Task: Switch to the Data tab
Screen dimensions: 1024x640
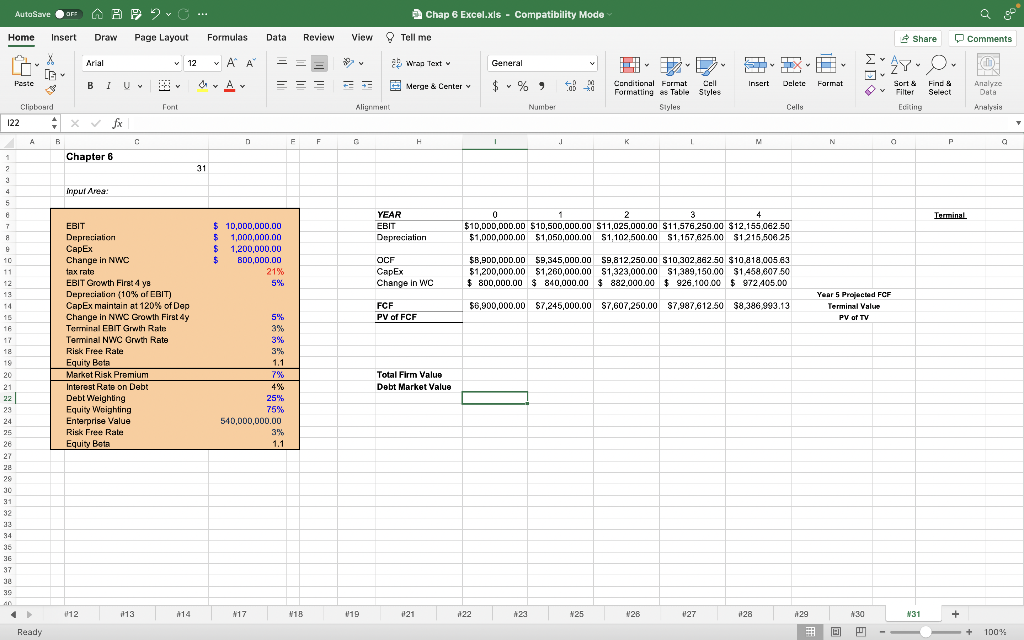Action: [x=276, y=37]
